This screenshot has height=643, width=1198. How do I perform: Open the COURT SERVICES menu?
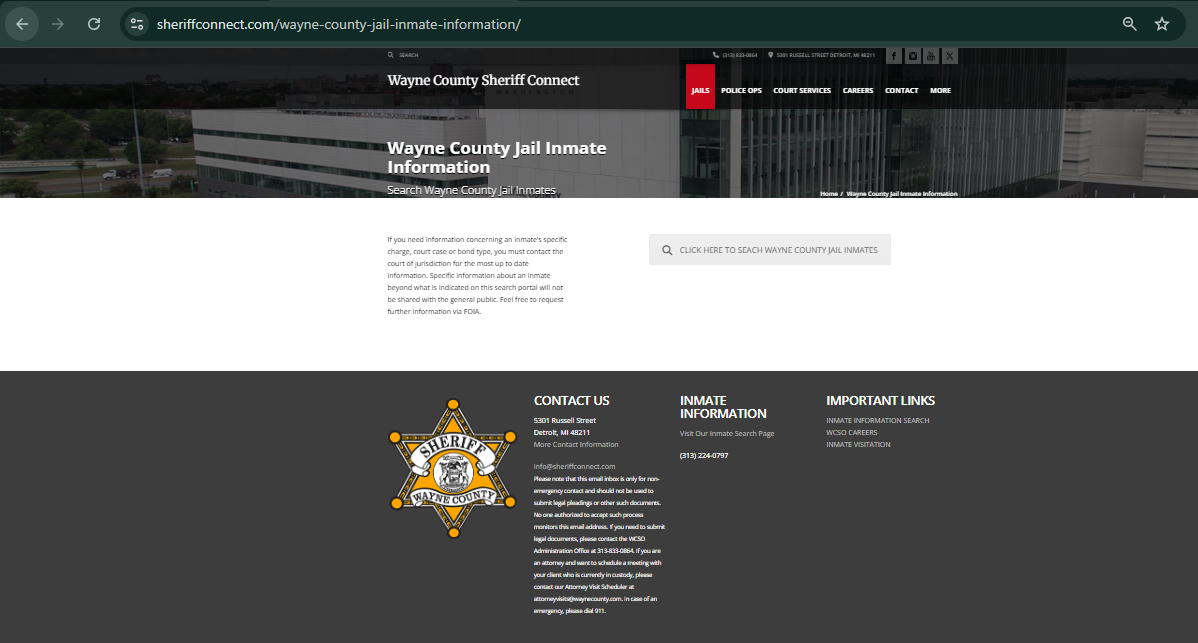[801, 90]
